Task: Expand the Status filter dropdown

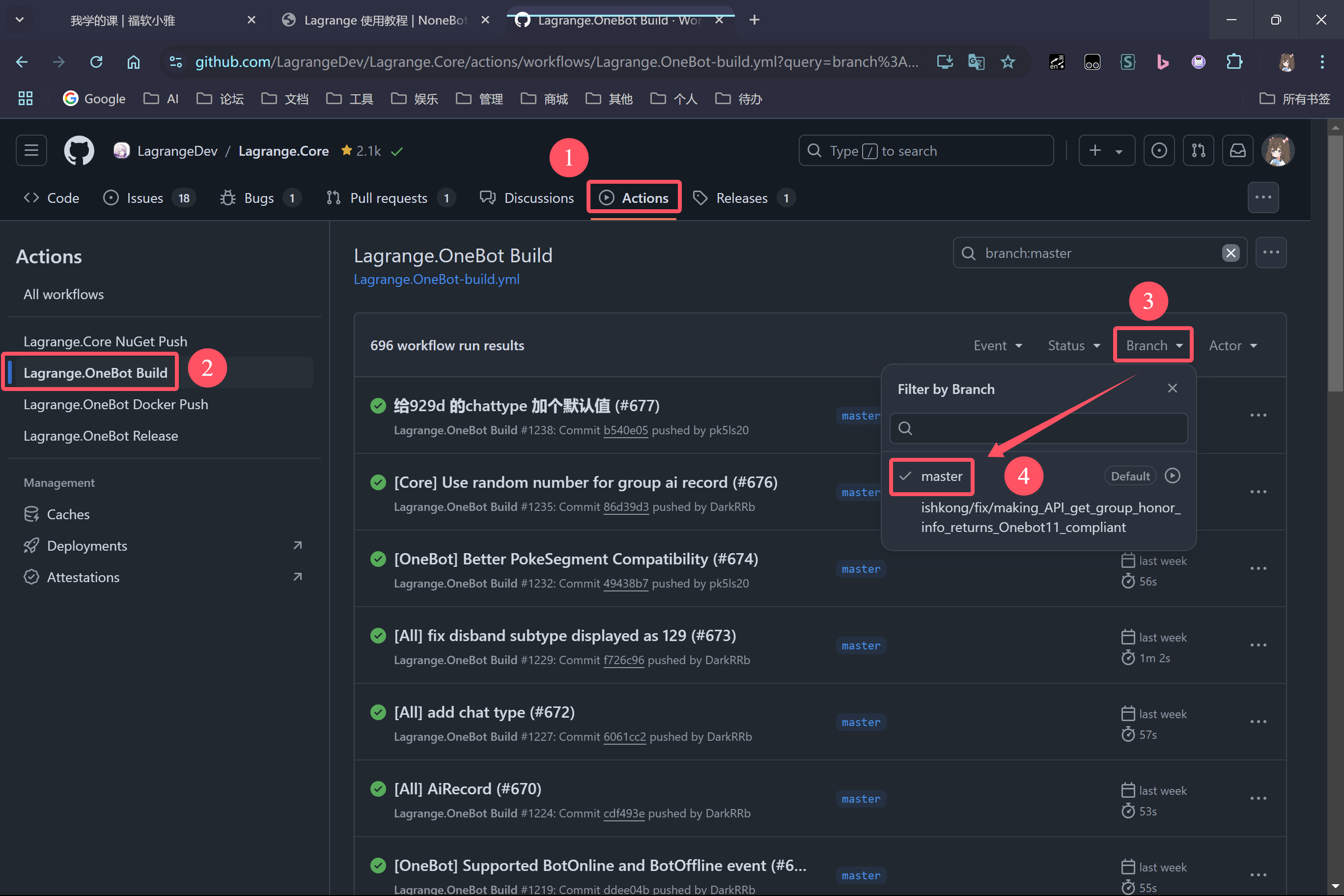Action: 1073,345
